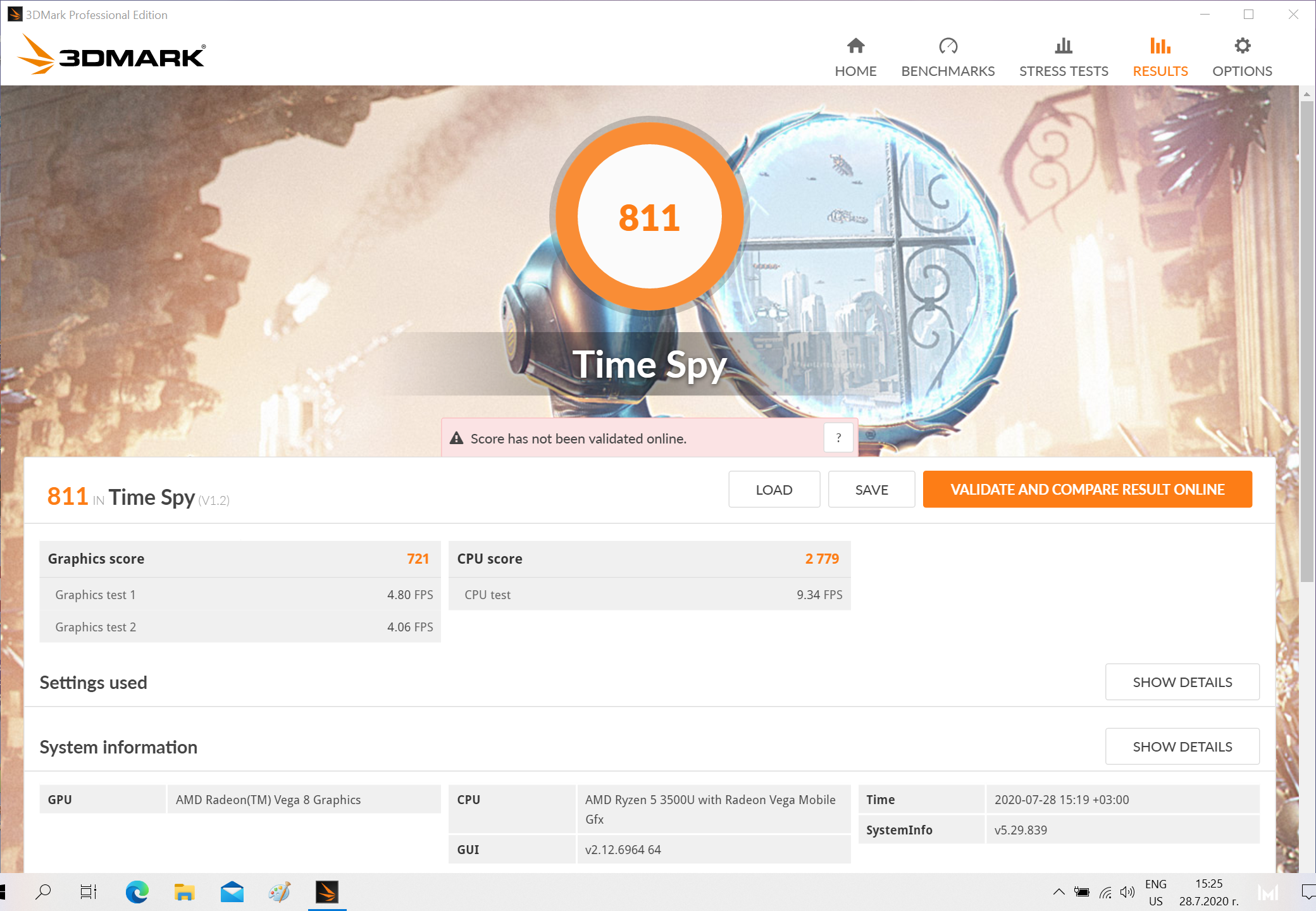The height and width of the screenshot is (911, 1316).
Task: Click the Graphics score value 721
Action: click(x=418, y=559)
